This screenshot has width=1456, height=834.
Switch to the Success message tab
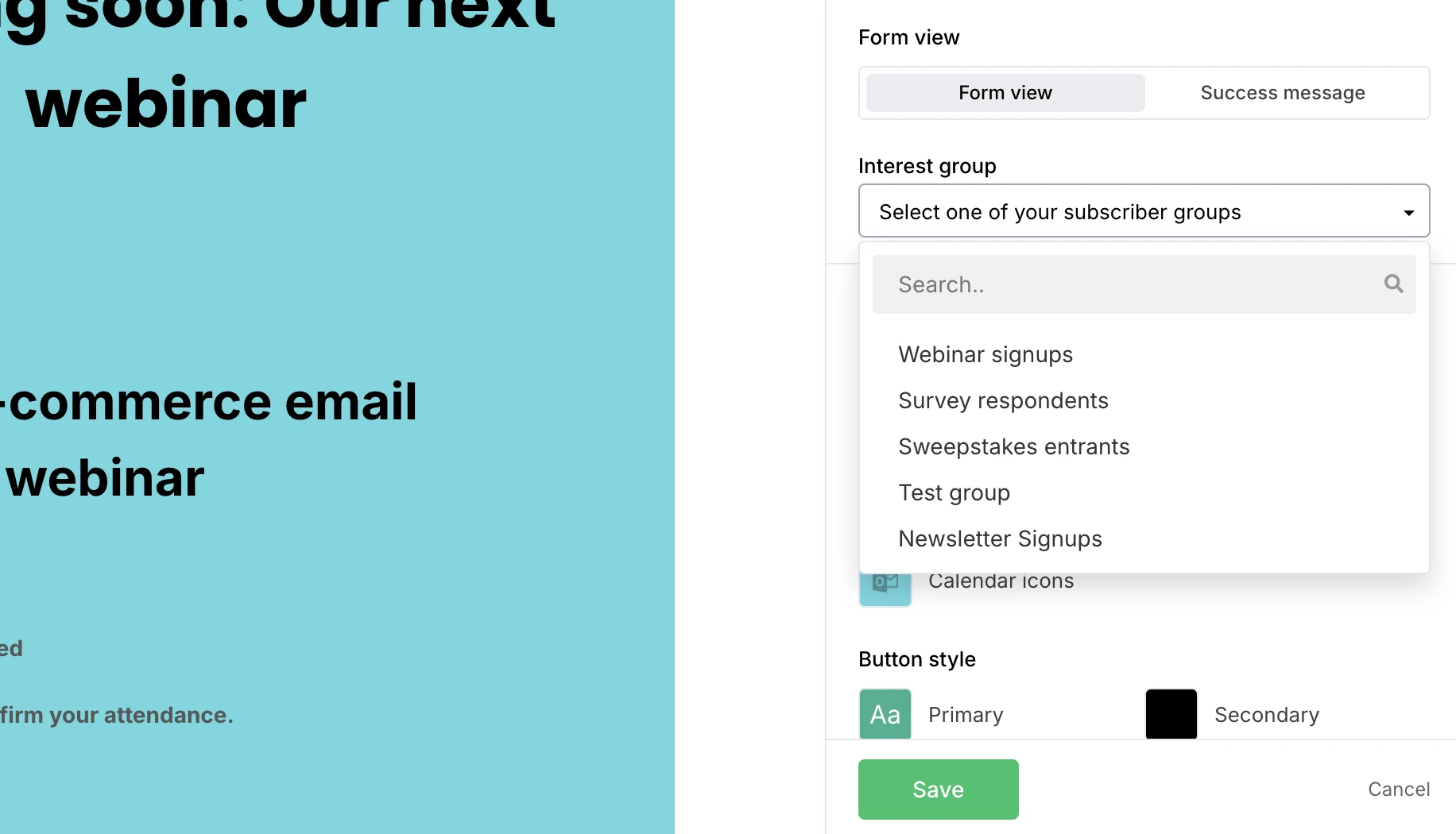tap(1282, 93)
